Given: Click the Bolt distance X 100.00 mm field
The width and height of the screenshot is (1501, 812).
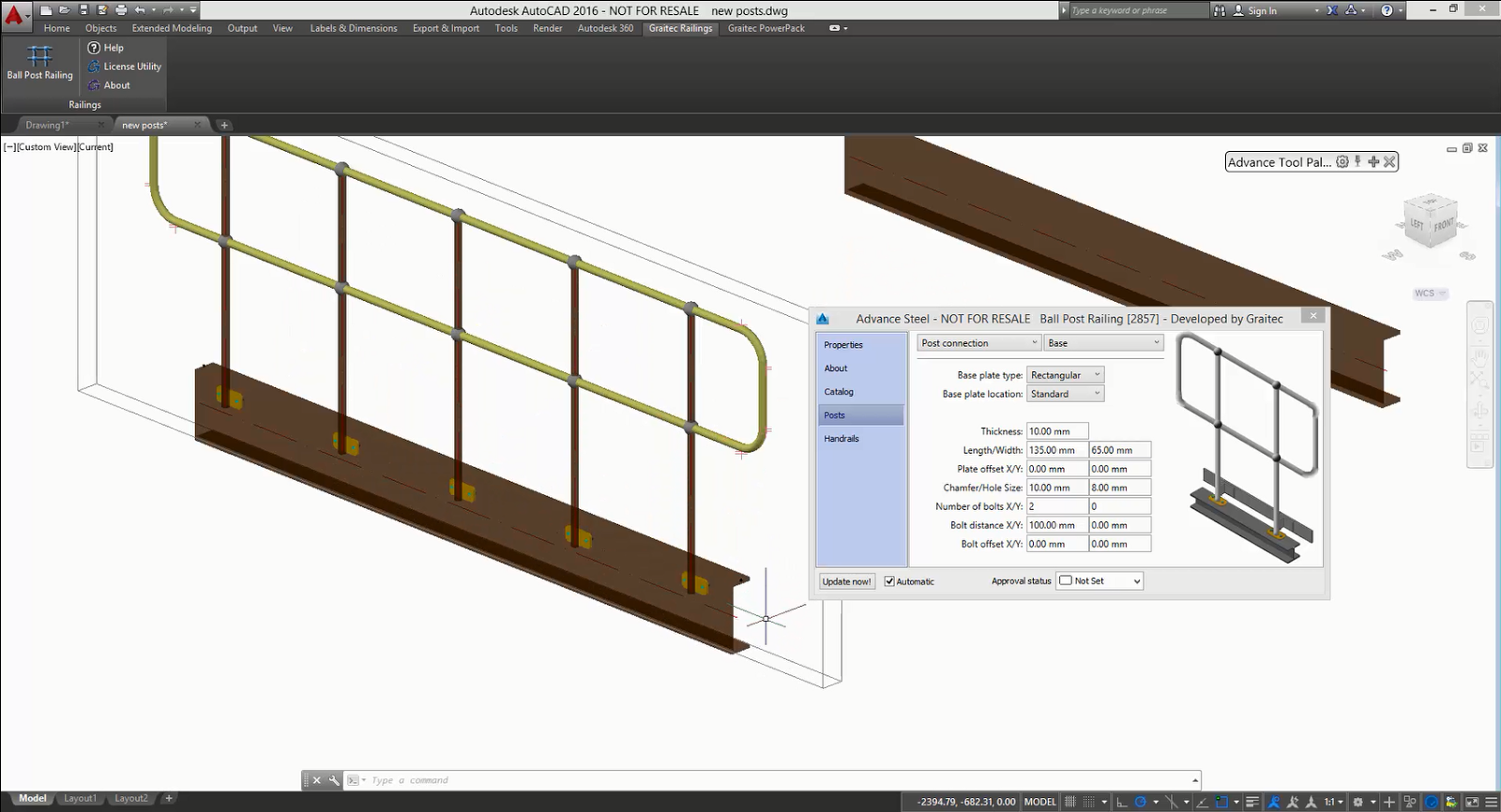Looking at the screenshot, I should pyautogui.click(x=1057, y=525).
